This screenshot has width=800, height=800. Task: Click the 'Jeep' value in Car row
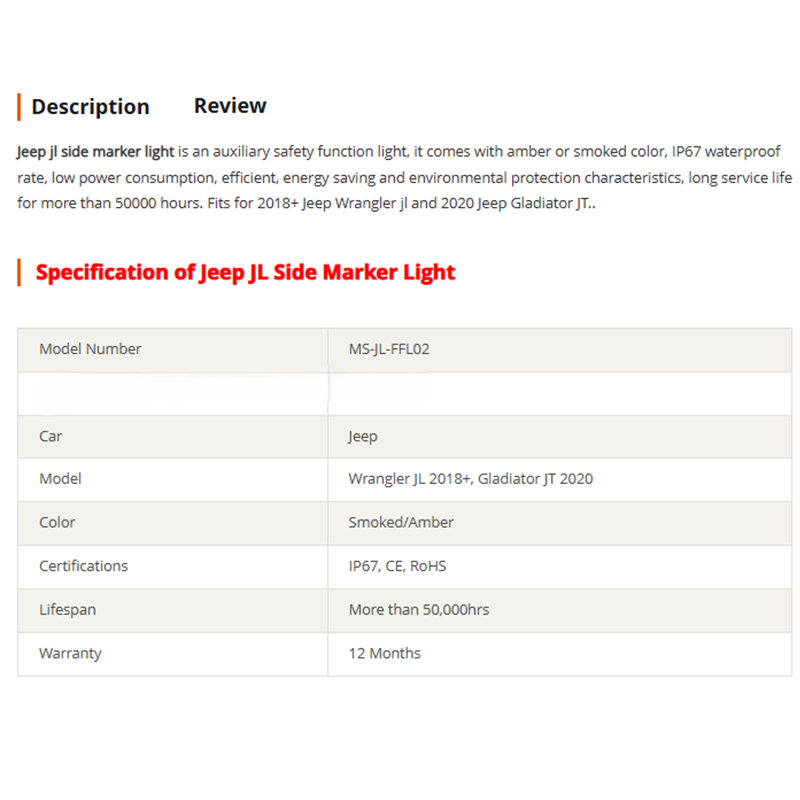pos(363,436)
